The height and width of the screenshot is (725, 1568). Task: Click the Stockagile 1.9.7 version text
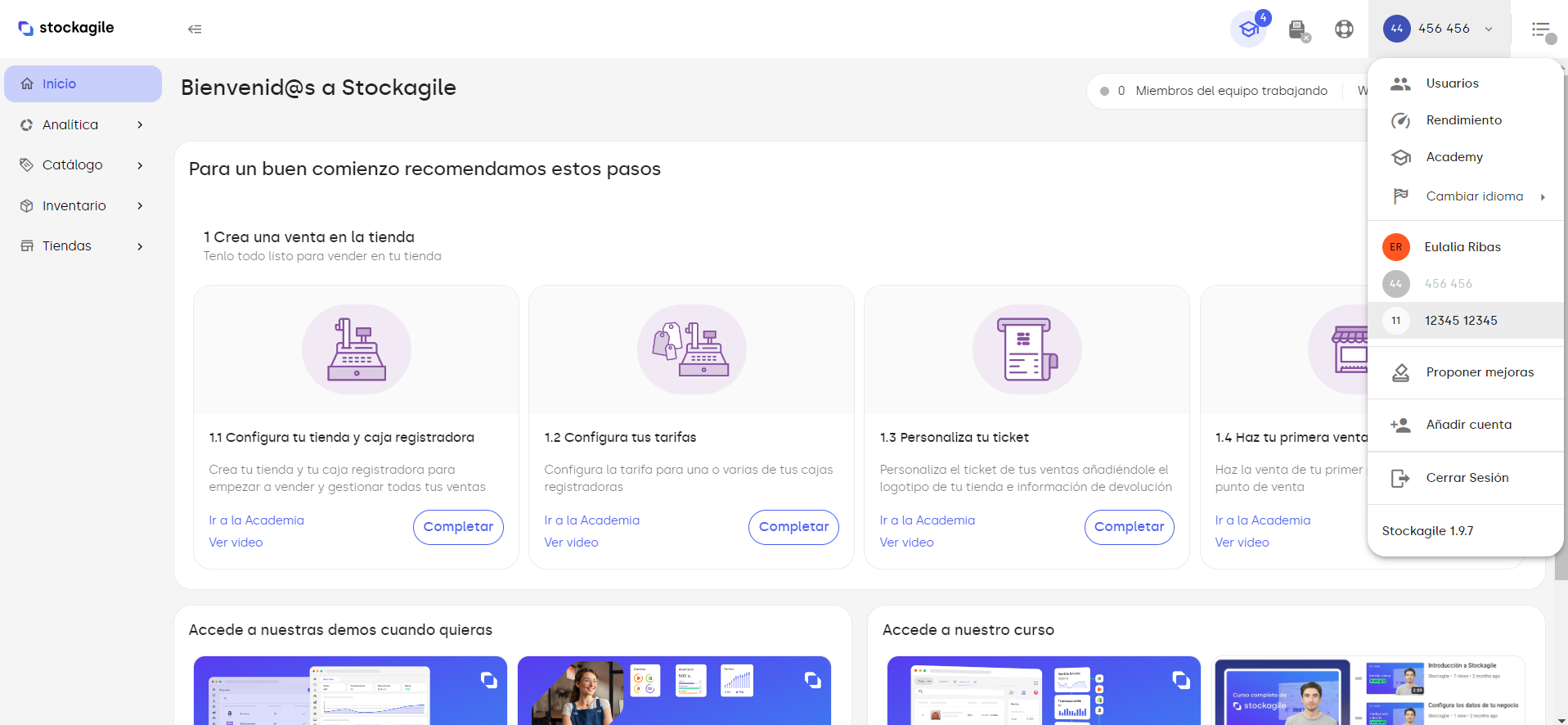pos(1427,531)
